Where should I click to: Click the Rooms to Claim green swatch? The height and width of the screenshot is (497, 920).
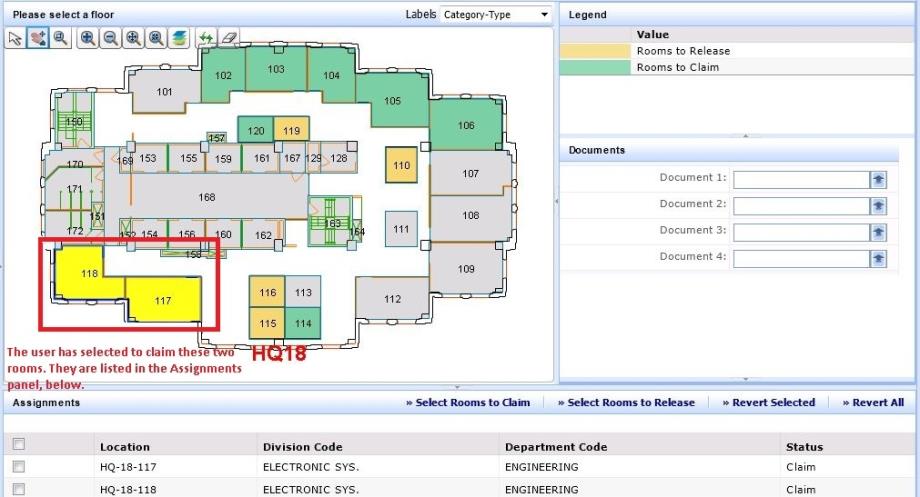pos(595,68)
